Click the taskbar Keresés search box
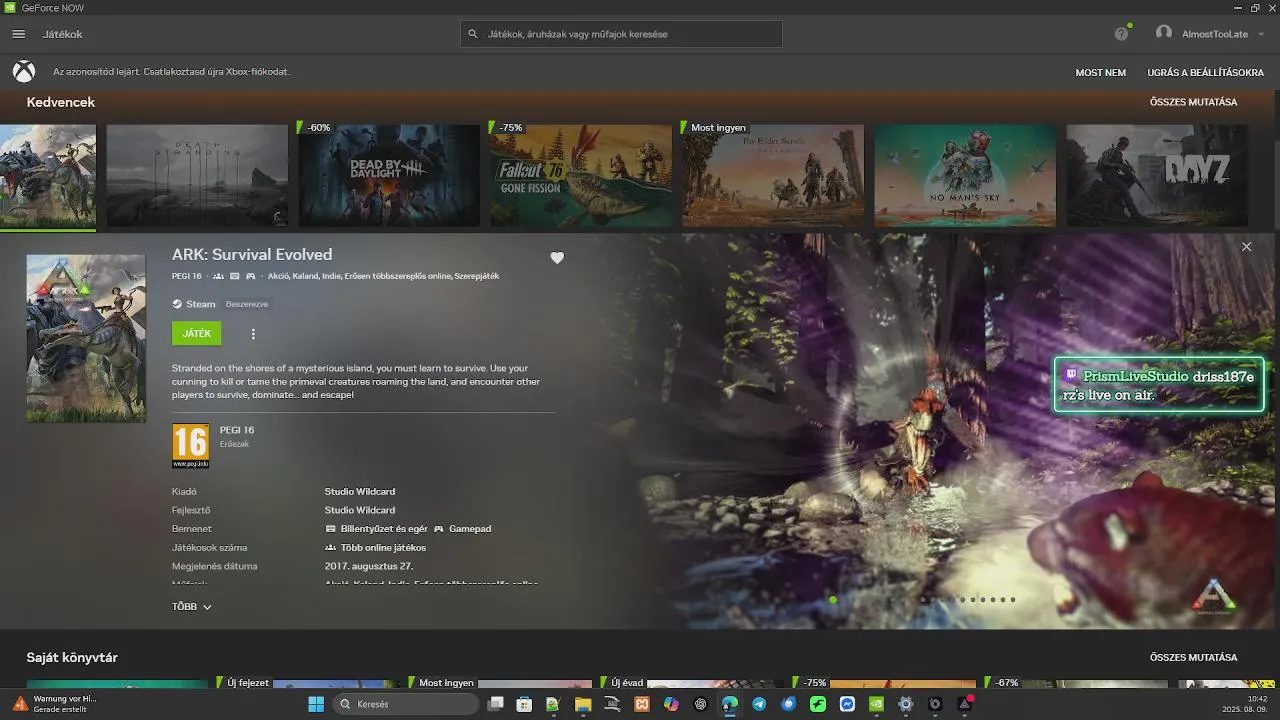 tap(406, 704)
